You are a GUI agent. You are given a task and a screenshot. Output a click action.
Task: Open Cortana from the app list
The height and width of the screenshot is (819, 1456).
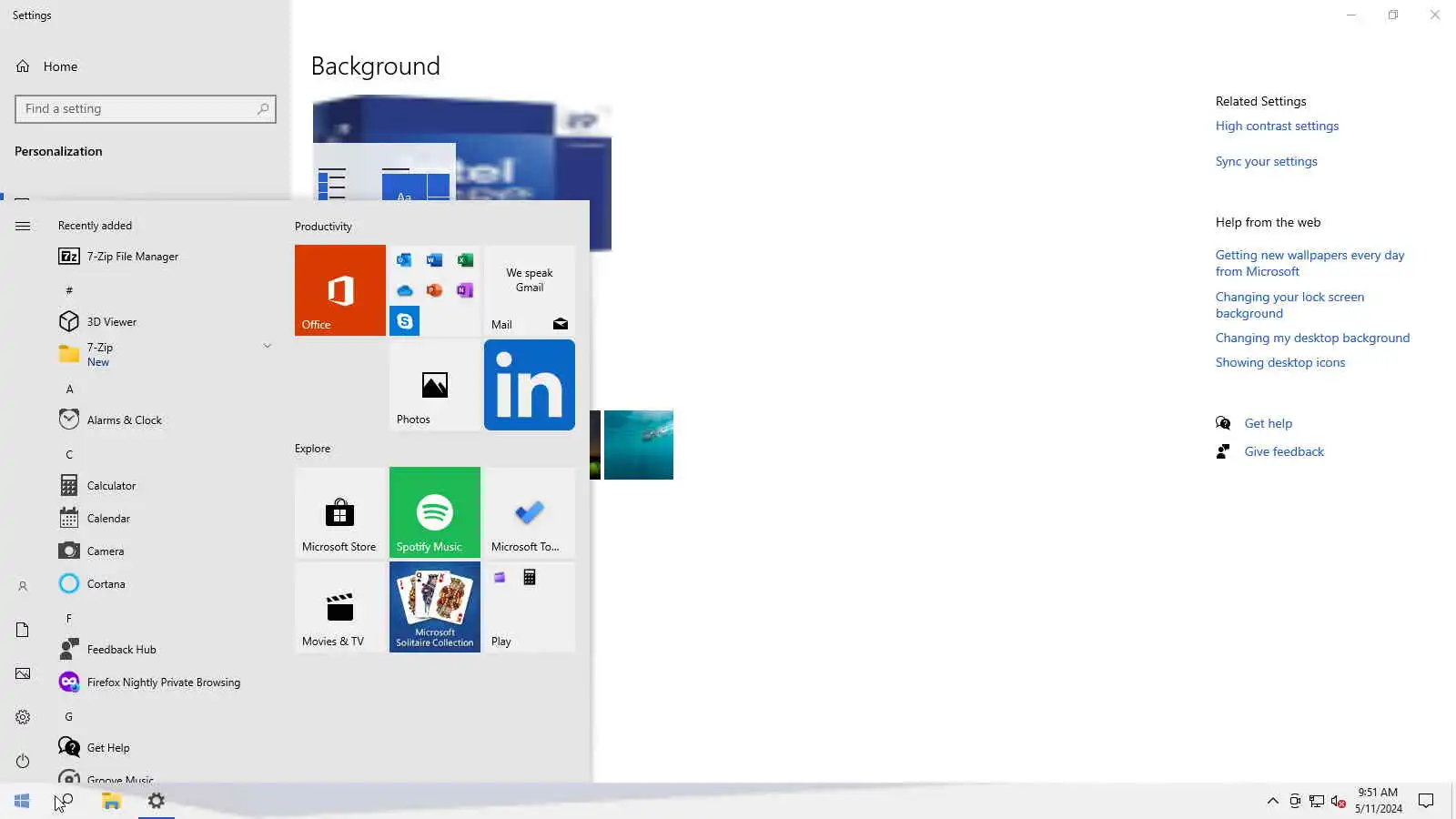tap(164, 584)
